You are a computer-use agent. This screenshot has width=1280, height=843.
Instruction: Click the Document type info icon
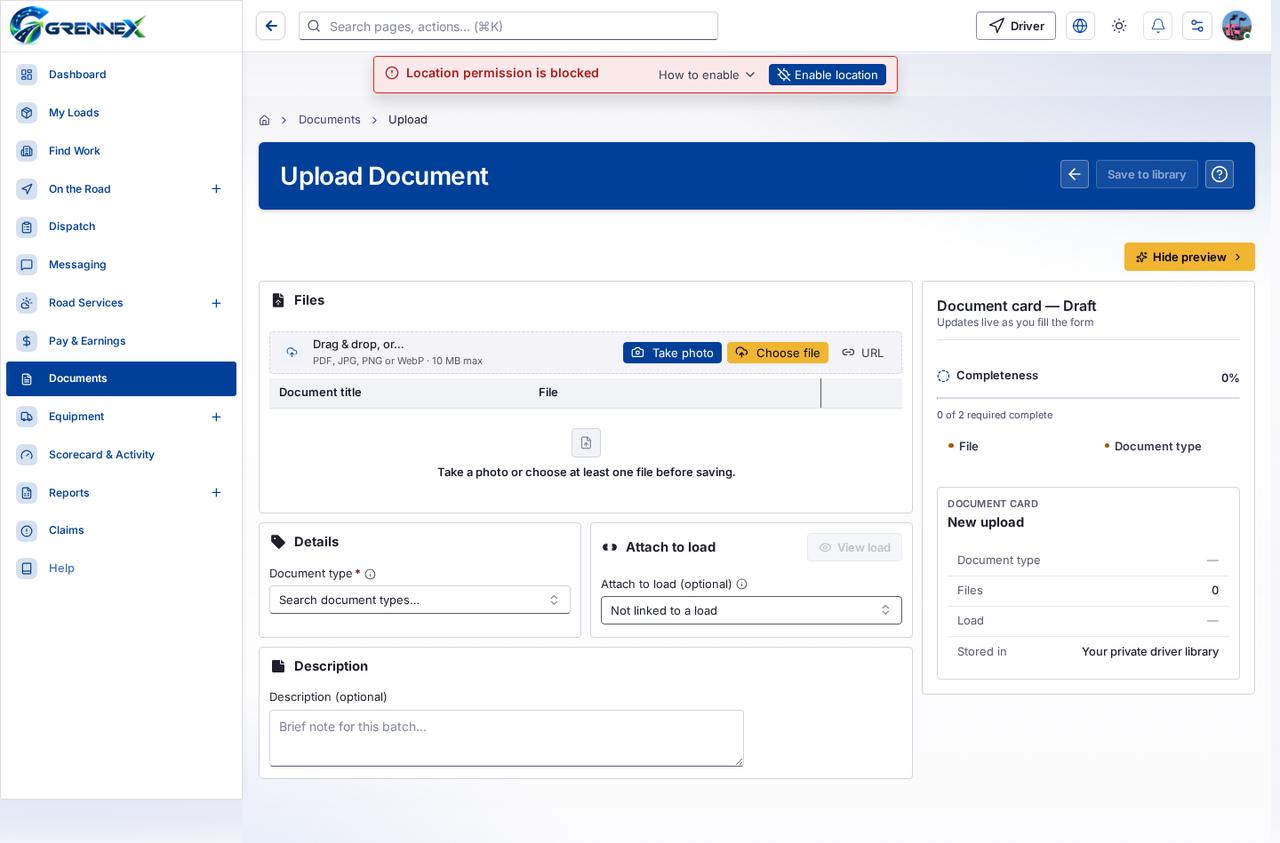370,574
